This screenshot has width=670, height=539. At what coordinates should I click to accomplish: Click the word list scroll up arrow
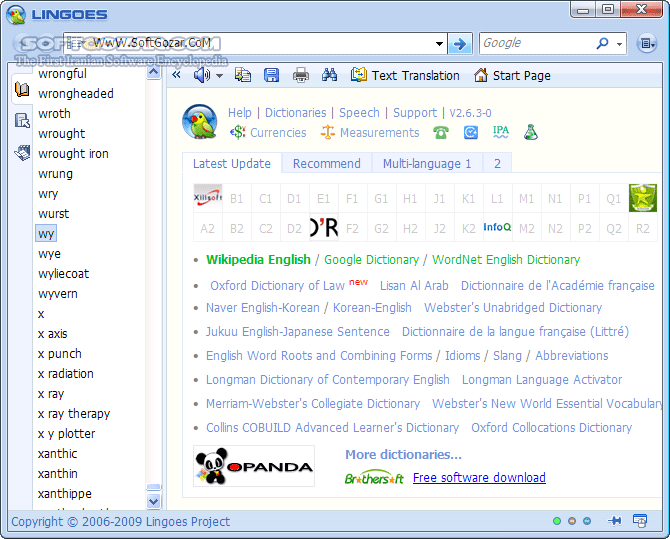[x=153, y=72]
